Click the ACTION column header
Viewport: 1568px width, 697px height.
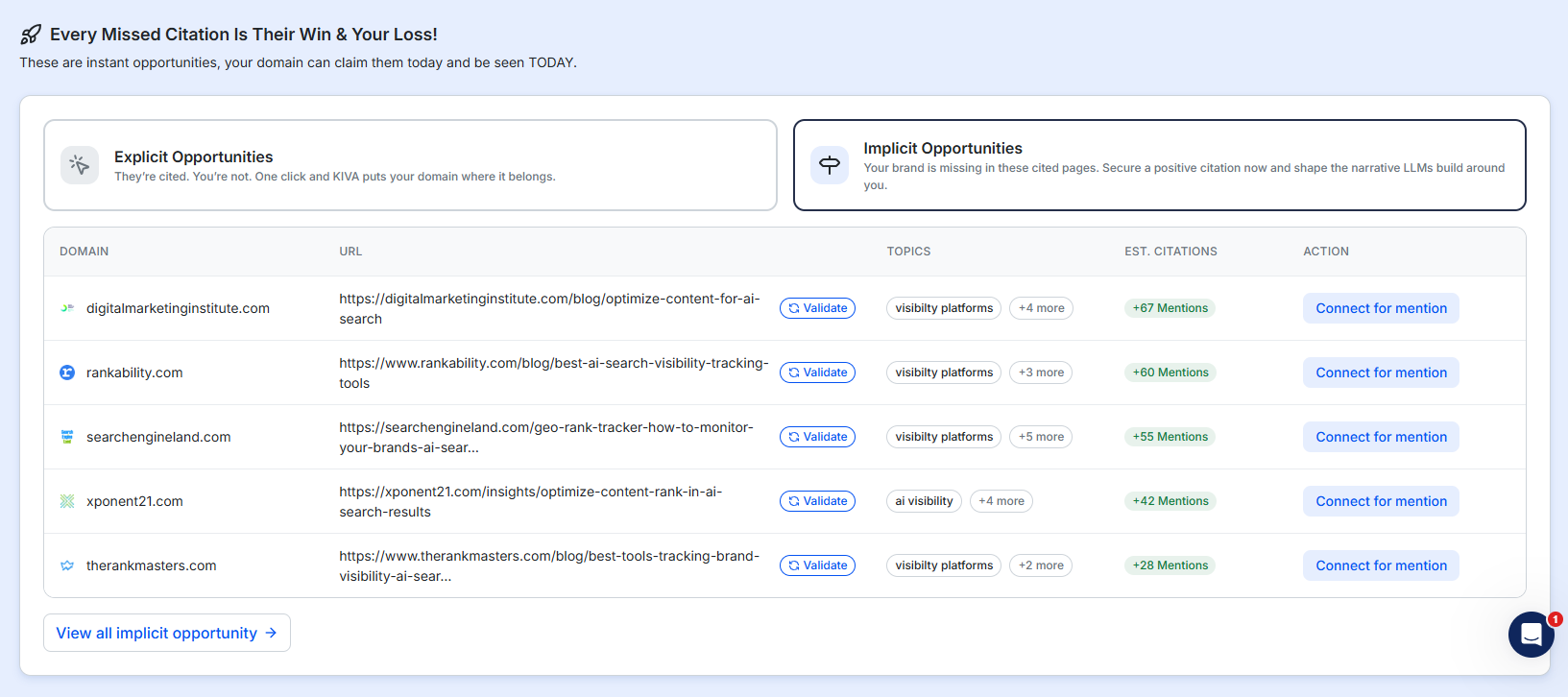(1326, 252)
